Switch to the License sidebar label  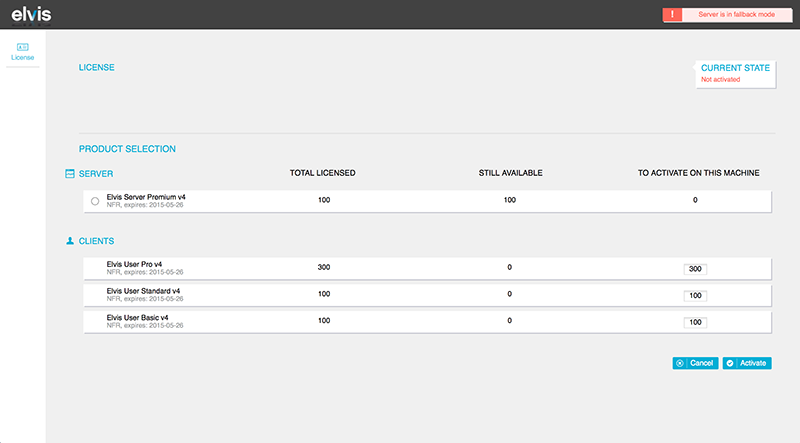(22, 58)
